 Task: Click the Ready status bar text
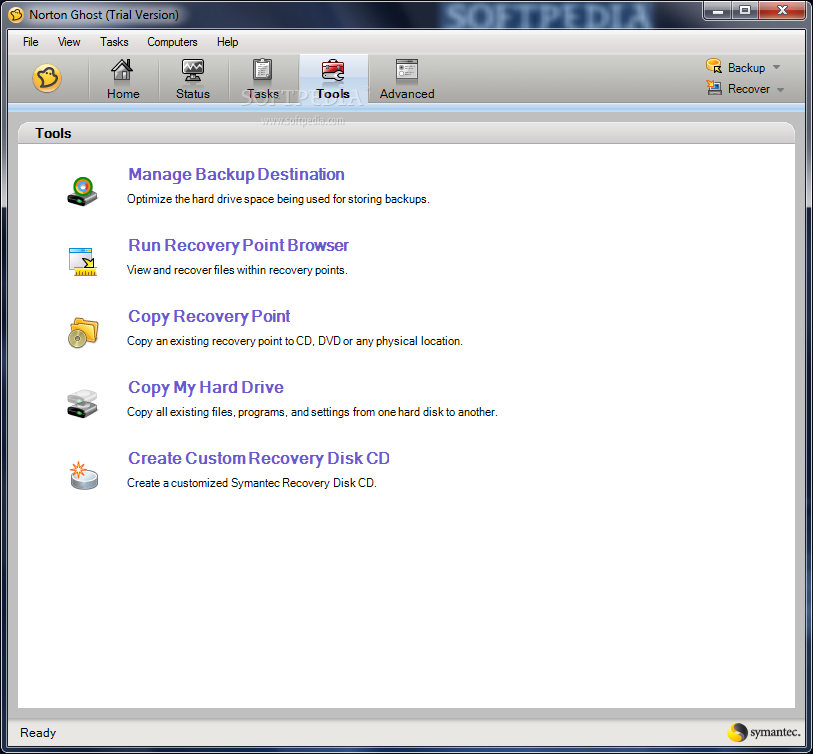pyautogui.click(x=38, y=733)
